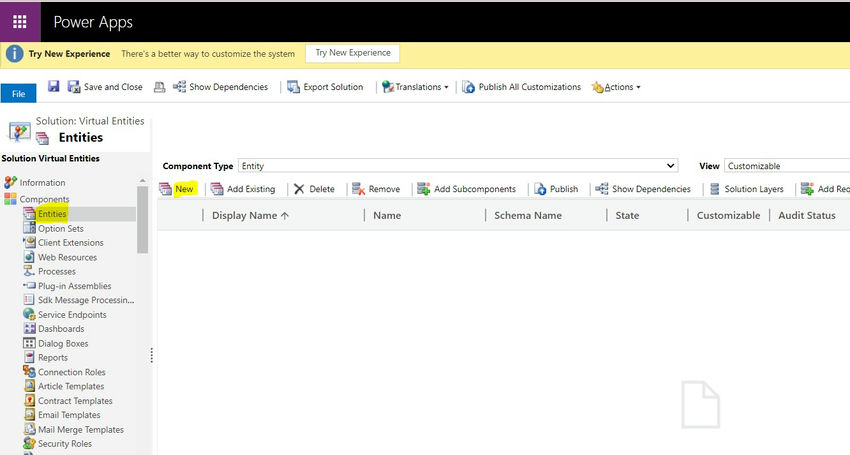Select Client Extensions in the tree

click(x=70, y=242)
